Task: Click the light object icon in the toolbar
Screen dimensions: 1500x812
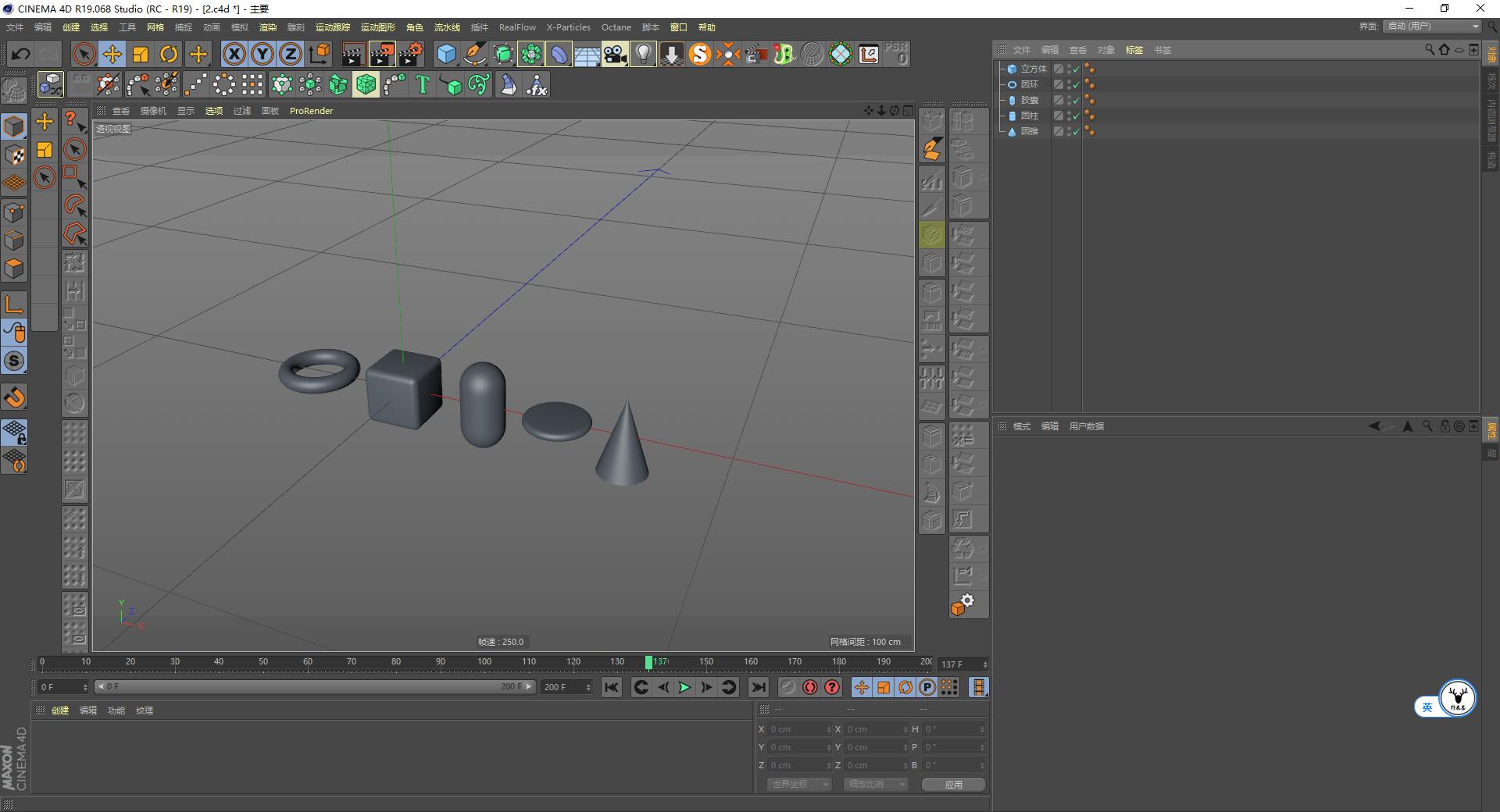Action: 642,54
